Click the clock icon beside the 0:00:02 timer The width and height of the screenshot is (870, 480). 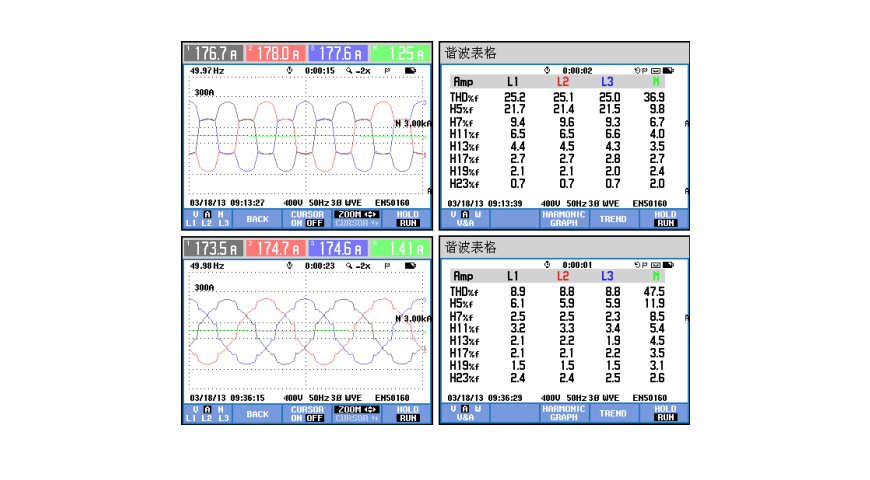(x=546, y=70)
